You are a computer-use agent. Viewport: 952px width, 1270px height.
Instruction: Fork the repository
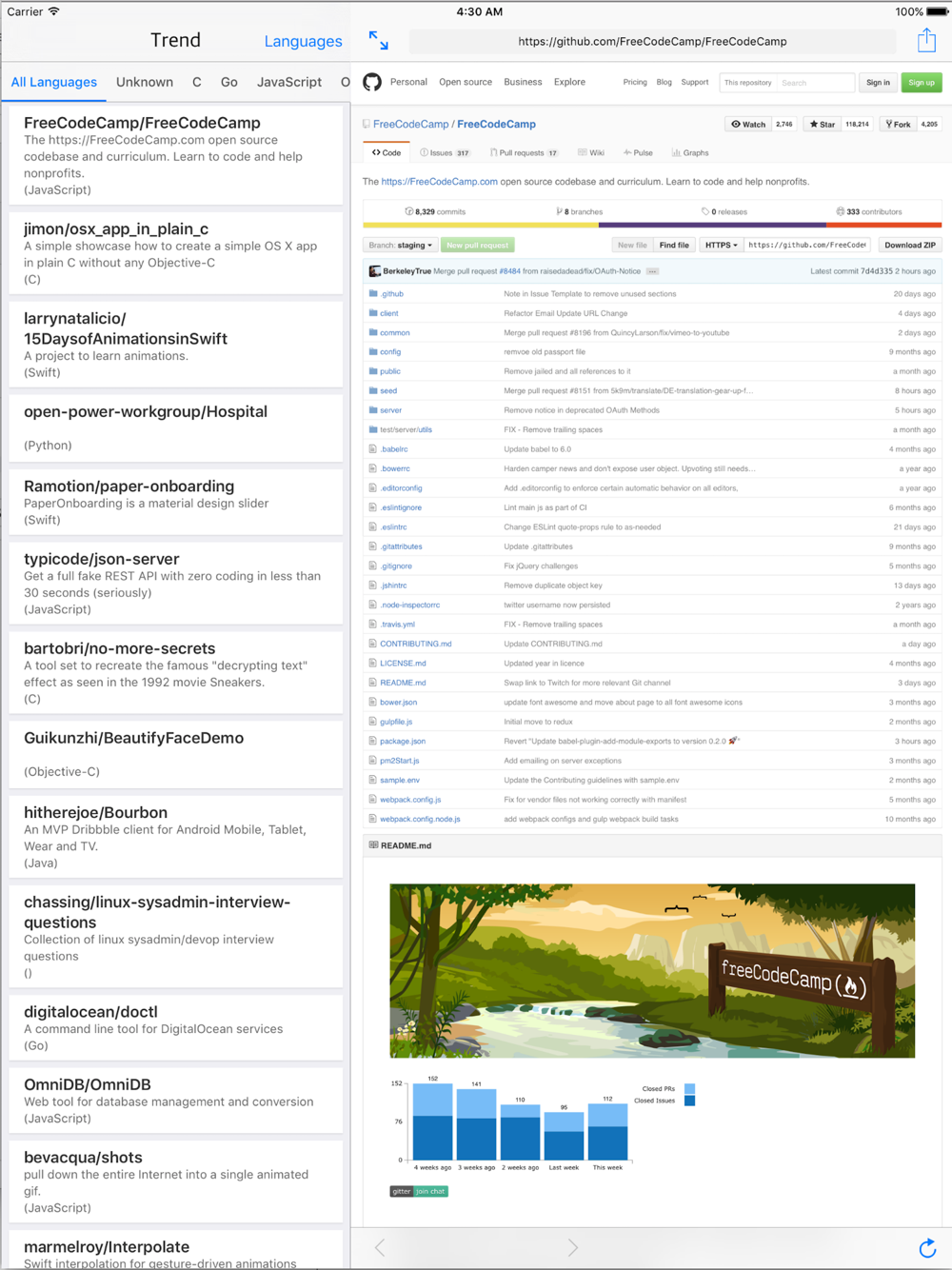(898, 124)
